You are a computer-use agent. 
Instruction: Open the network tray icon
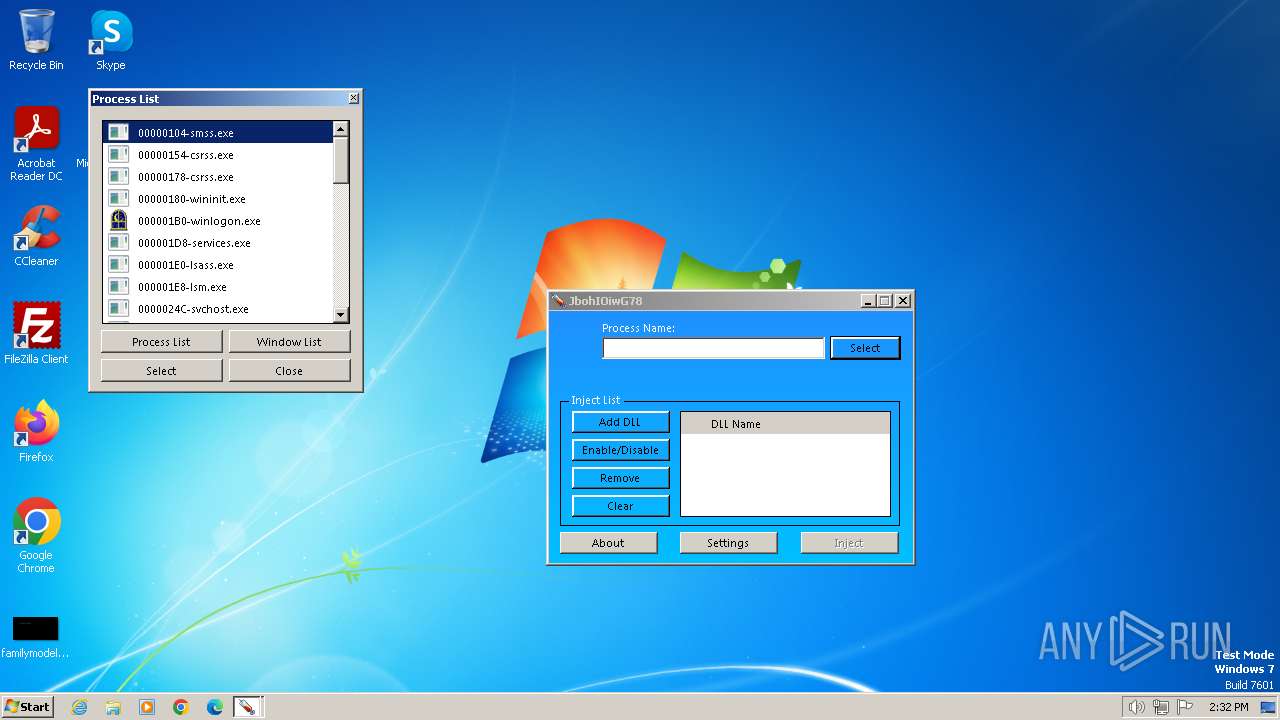1161,707
